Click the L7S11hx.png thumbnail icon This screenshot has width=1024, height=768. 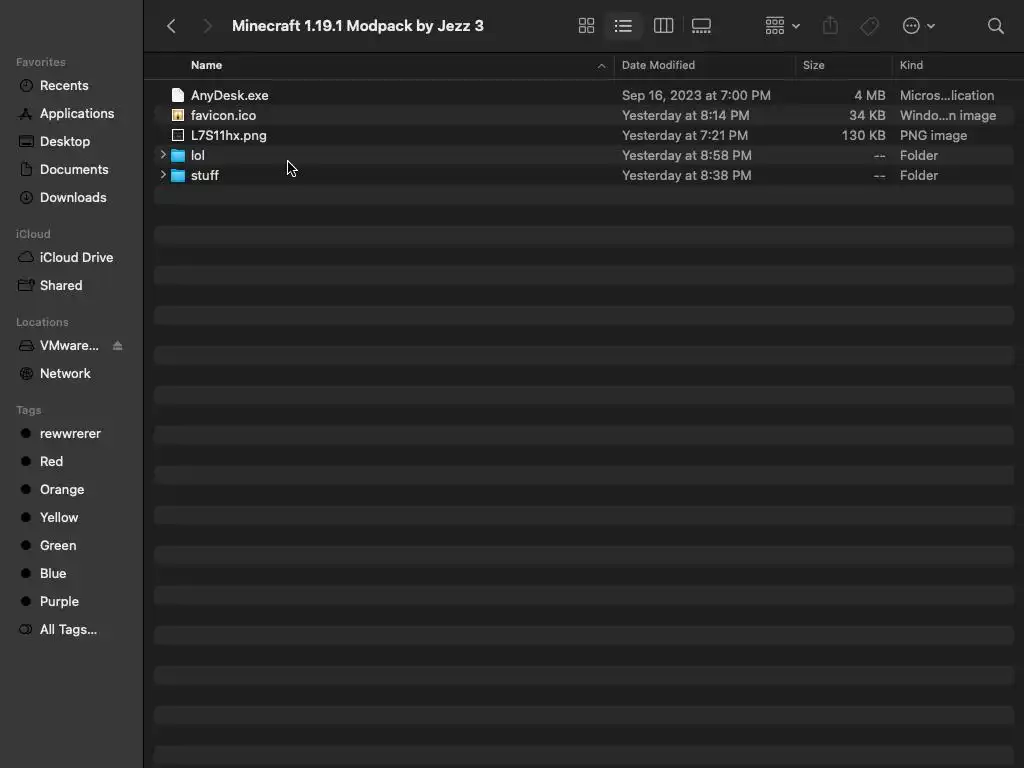[178, 136]
